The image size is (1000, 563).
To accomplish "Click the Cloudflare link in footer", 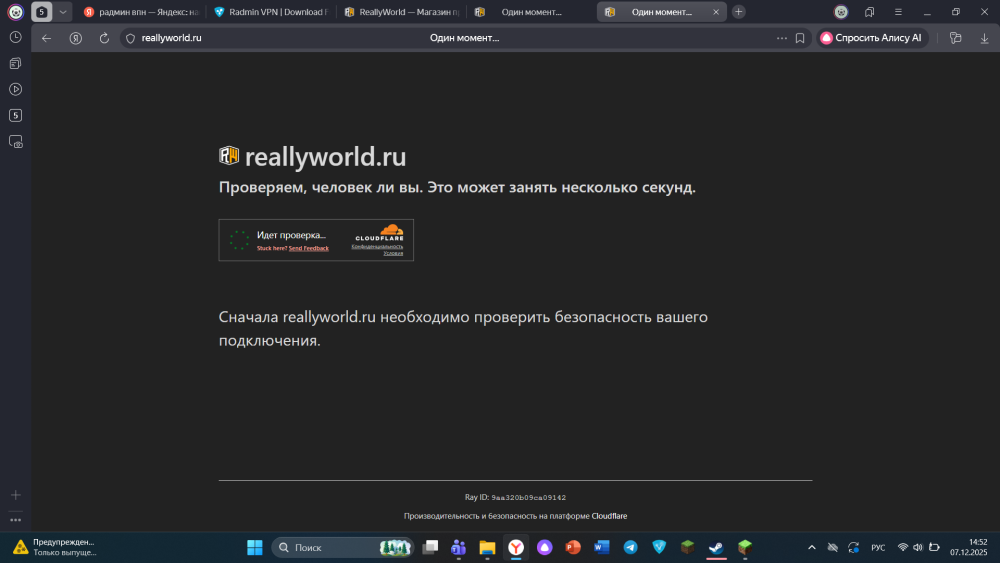I will click(609, 516).
